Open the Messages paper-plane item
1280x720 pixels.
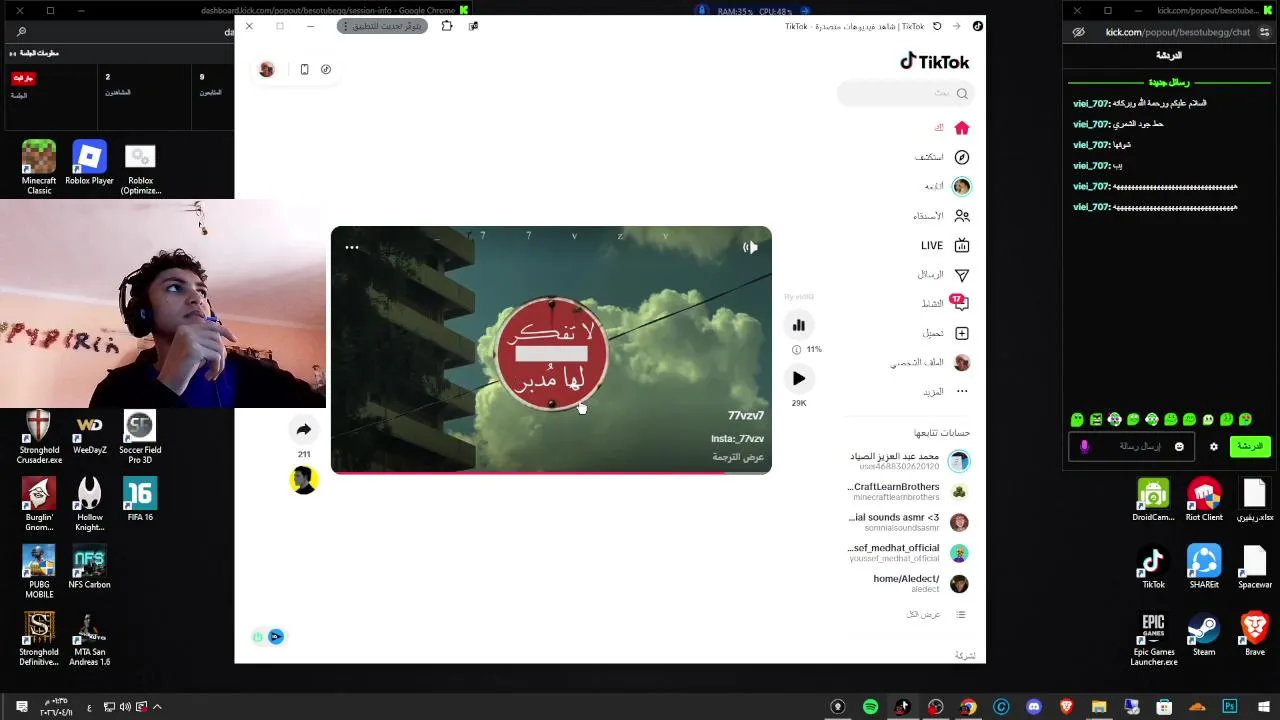click(944, 274)
